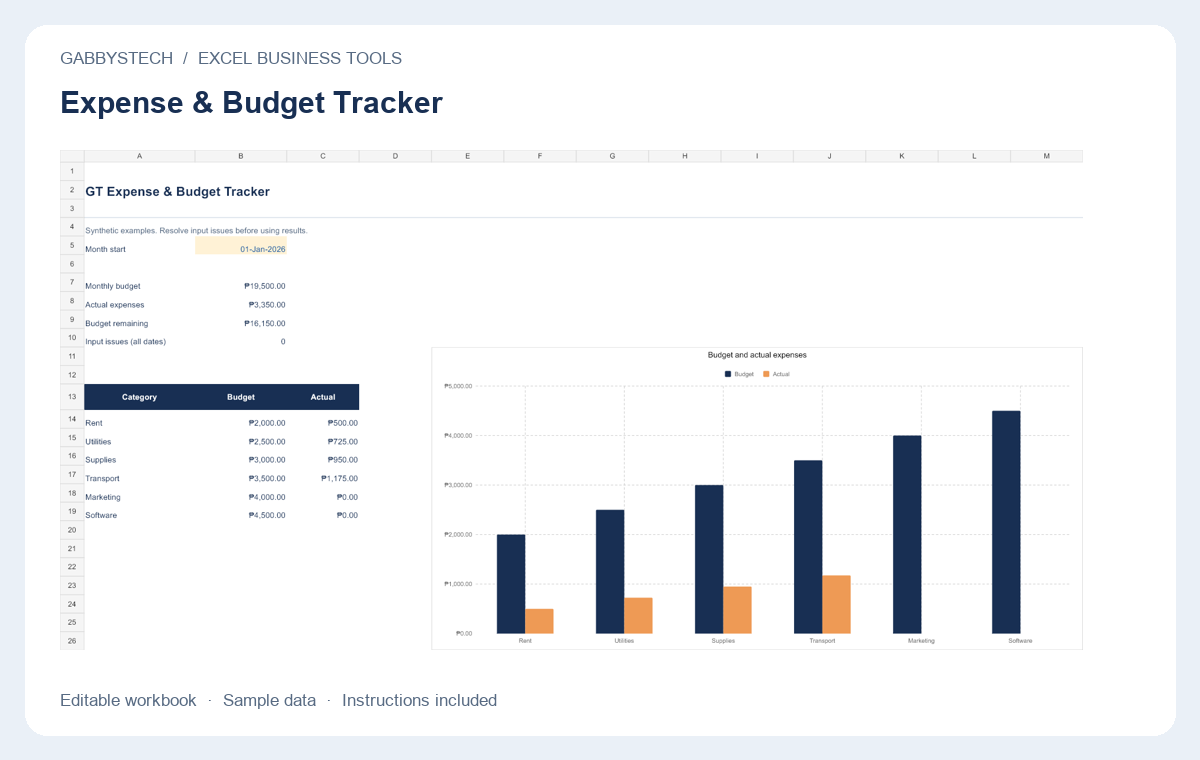Select column B header
Screen dimensions: 1200x760
[x=241, y=156]
